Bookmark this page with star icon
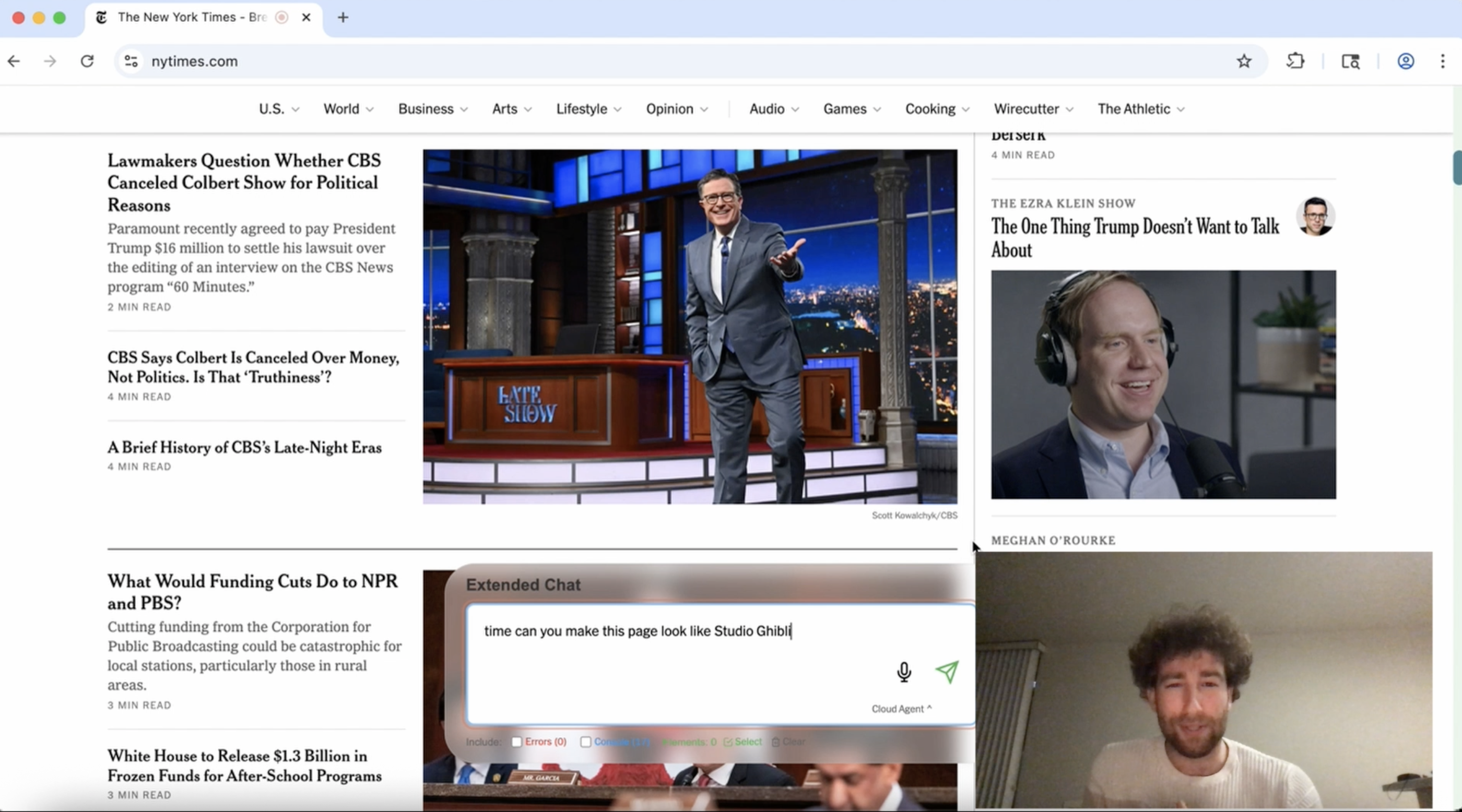This screenshot has width=1462, height=812. point(1244,61)
